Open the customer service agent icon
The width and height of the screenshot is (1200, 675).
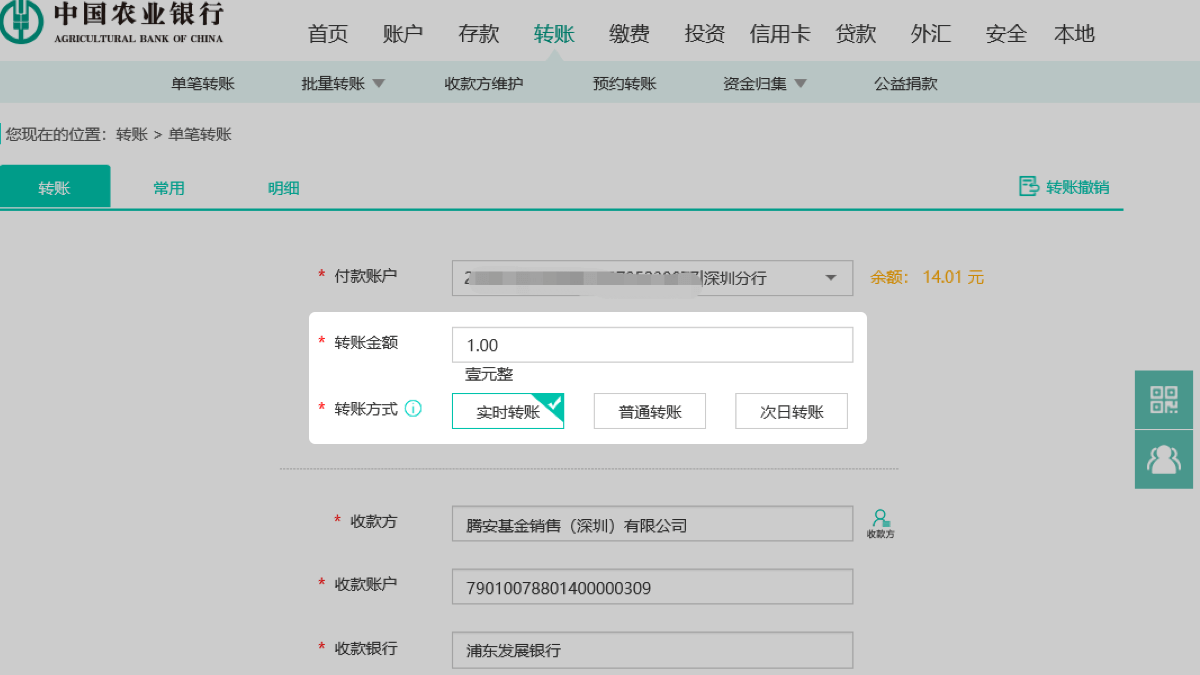pos(1164,459)
